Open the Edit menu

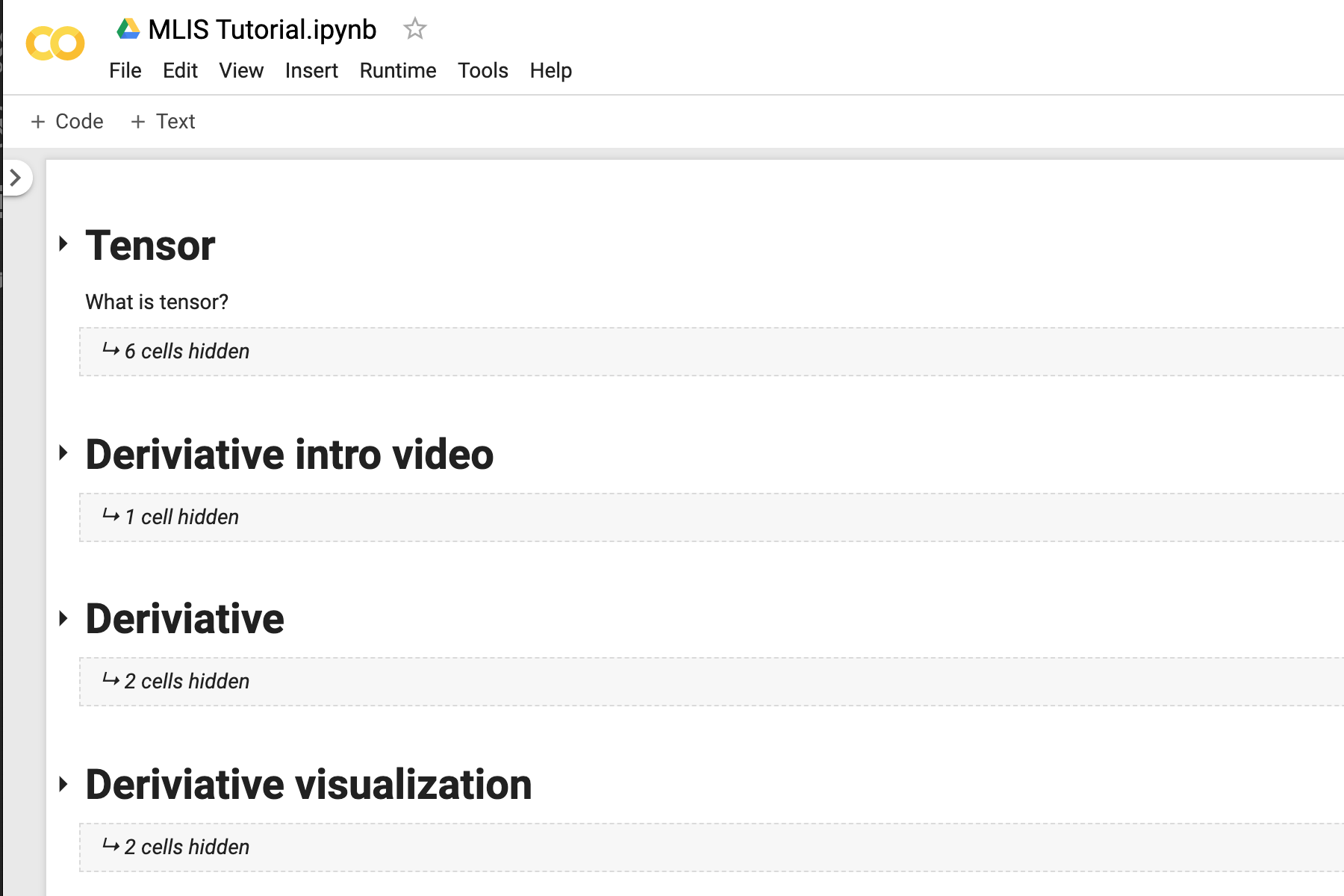[180, 70]
